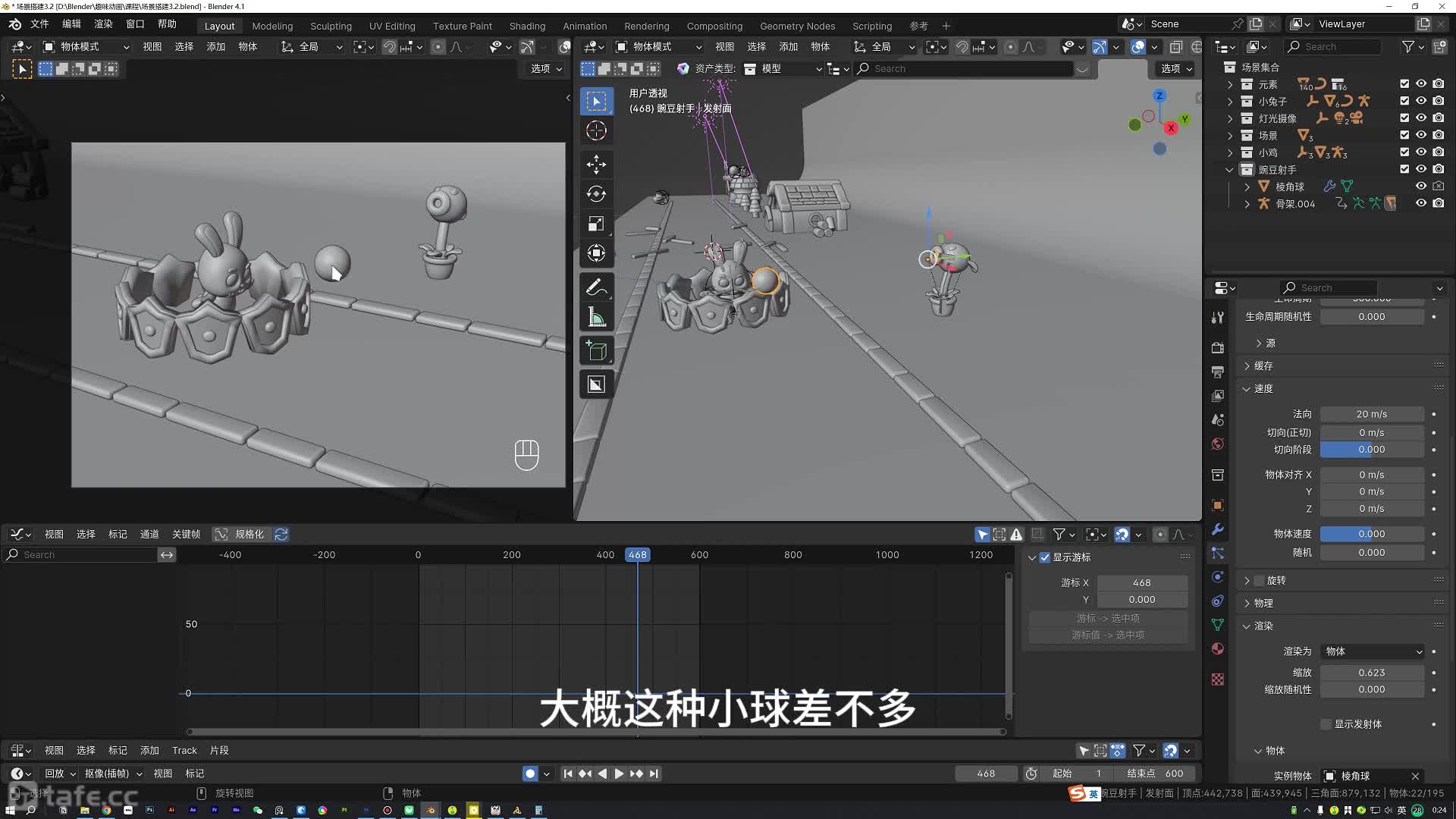This screenshot has width=1456, height=819.
Task: Open the Object Data properties tab
Action: coord(1218,624)
